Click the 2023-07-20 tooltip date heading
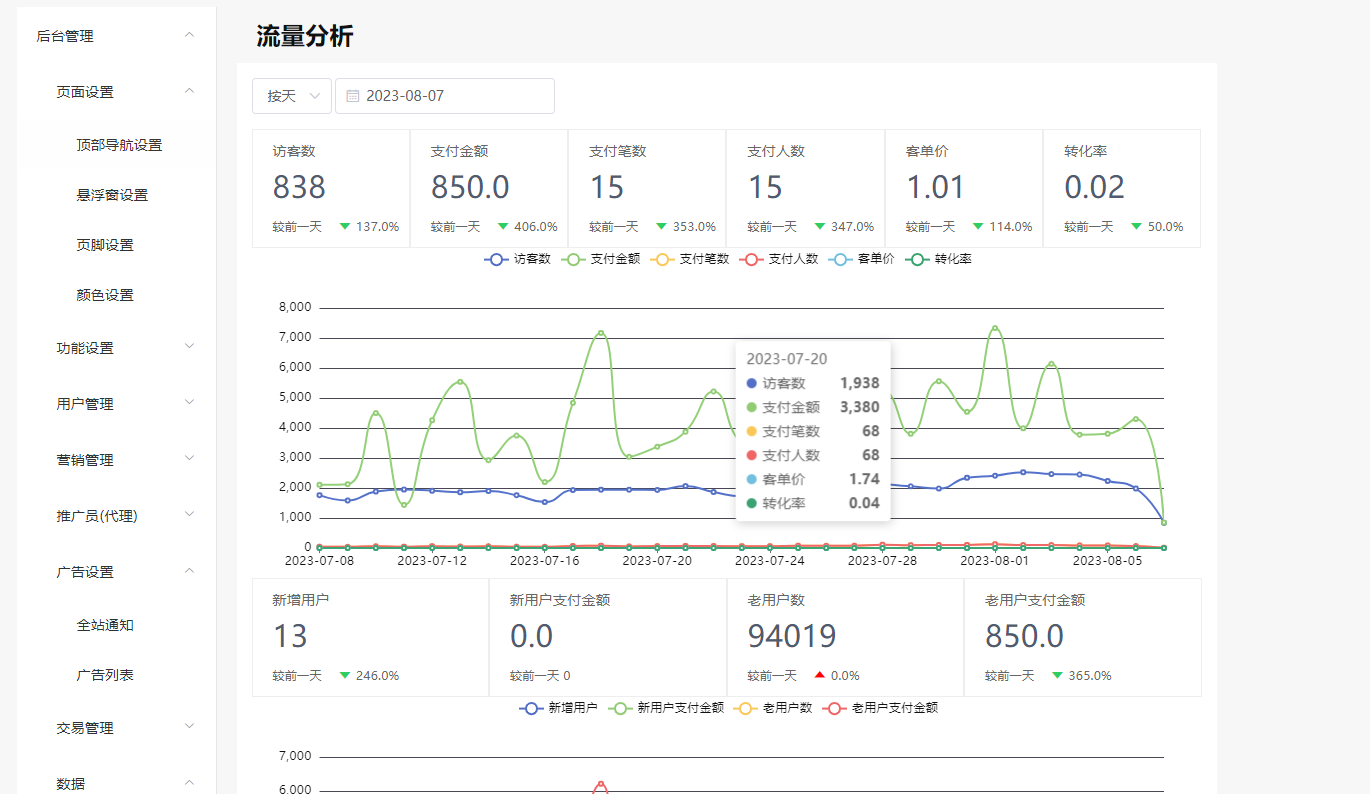The width and height of the screenshot is (1370, 794). pos(787,359)
